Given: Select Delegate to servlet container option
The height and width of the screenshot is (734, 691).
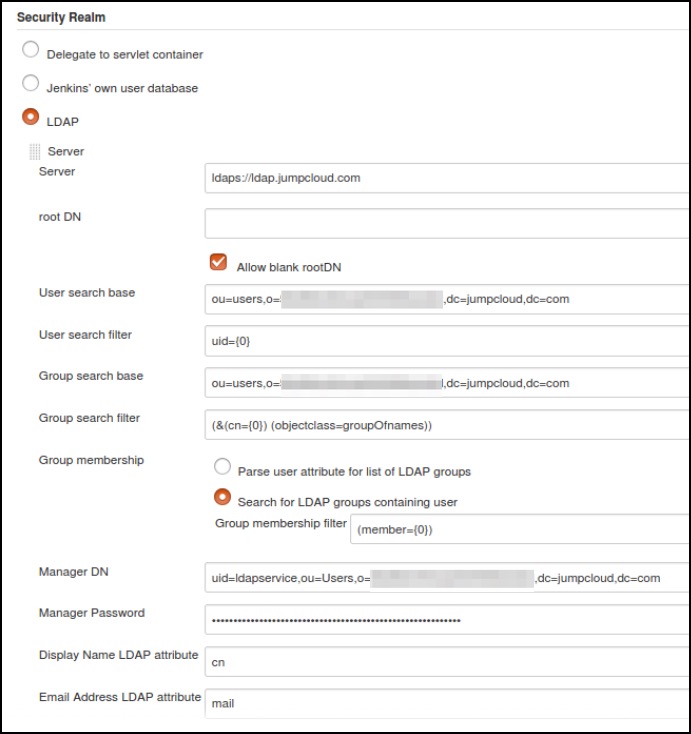Looking at the screenshot, I should (31, 51).
